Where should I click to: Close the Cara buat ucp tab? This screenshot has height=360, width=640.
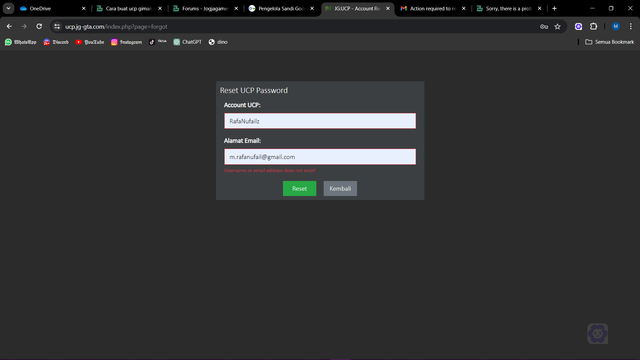click(x=160, y=8)
